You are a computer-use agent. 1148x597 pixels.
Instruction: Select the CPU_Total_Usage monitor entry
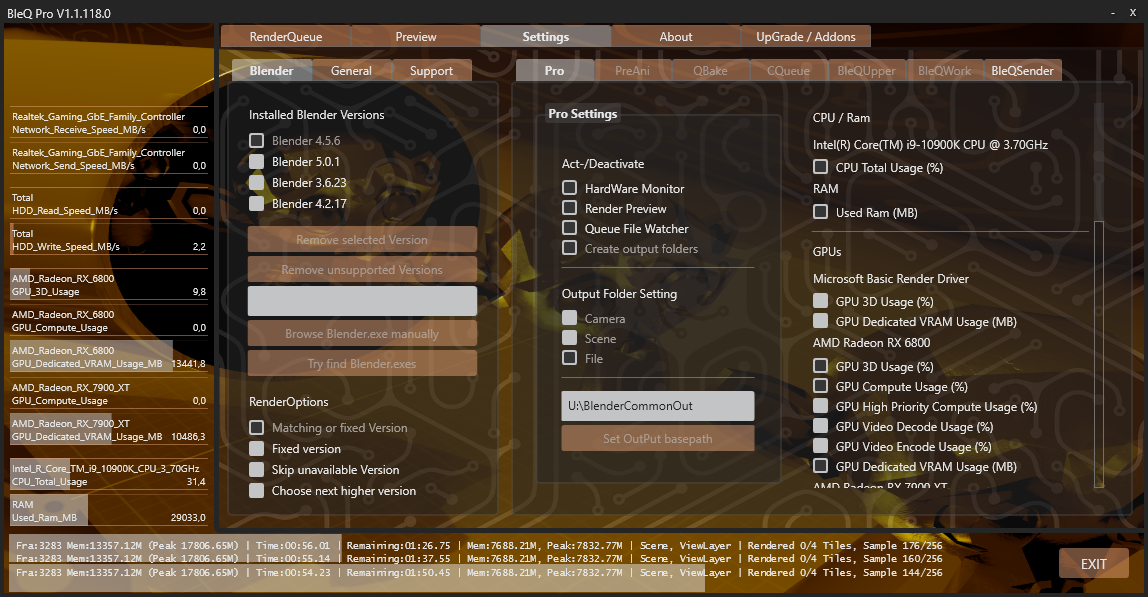[109, 475]
